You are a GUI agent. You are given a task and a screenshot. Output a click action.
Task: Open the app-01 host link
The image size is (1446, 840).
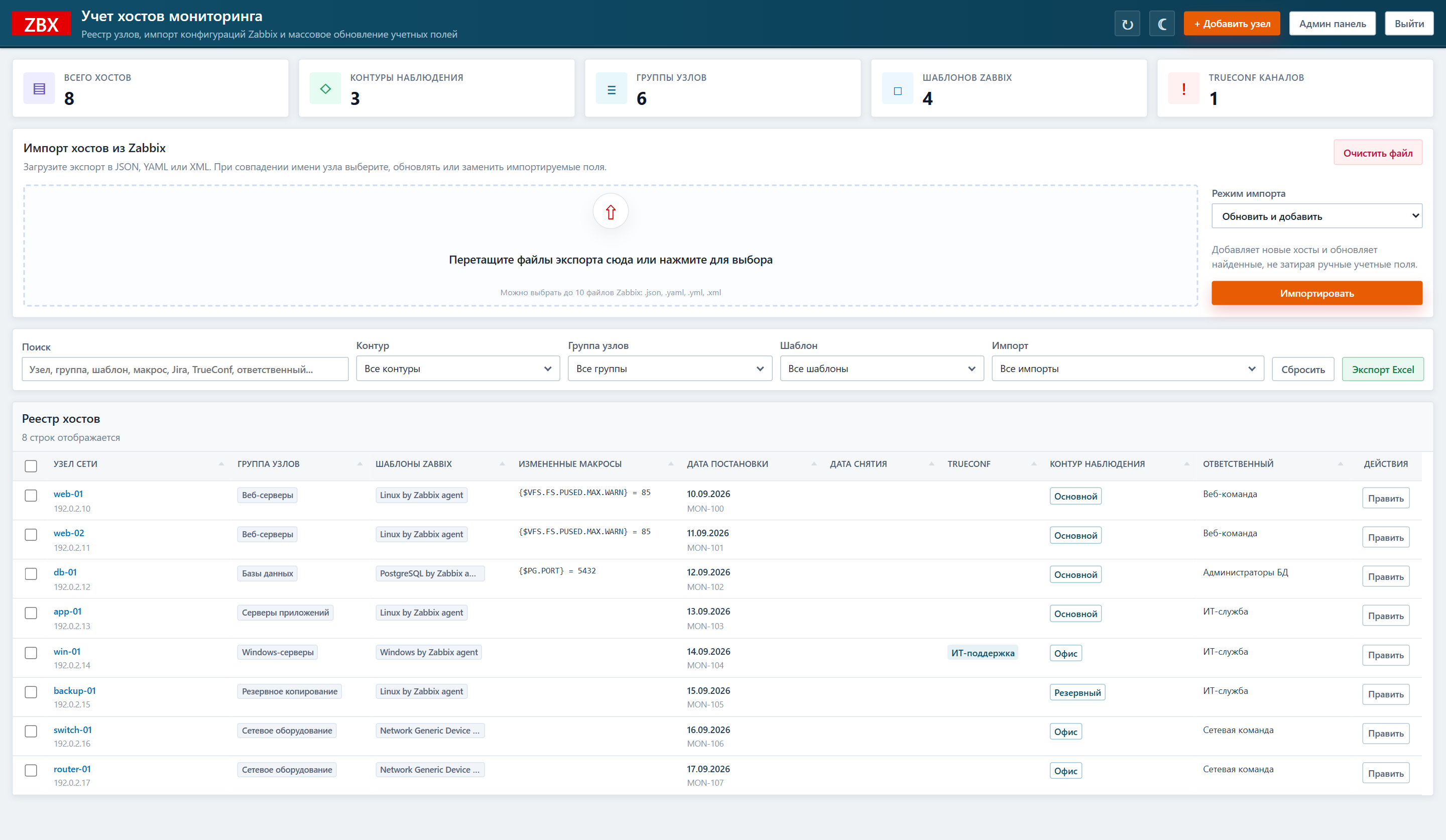pyautogui.click(x=67, y=611)
